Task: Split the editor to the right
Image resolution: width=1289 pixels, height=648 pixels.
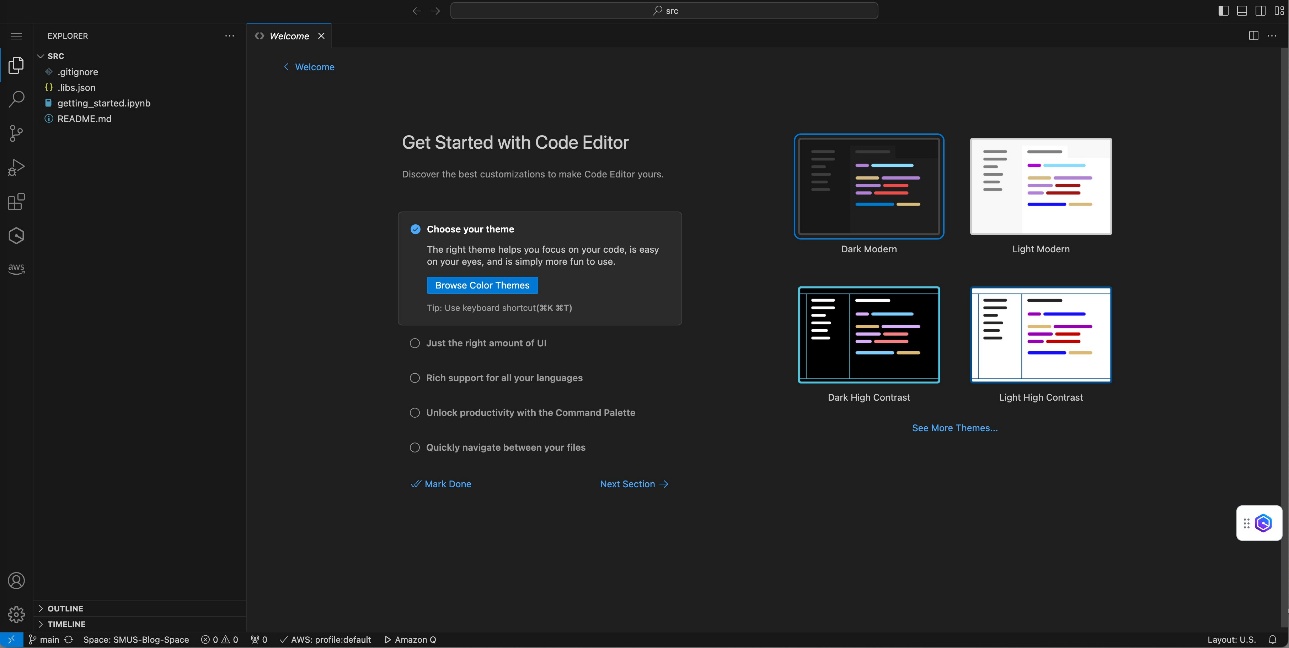Action: point(1254,36)
